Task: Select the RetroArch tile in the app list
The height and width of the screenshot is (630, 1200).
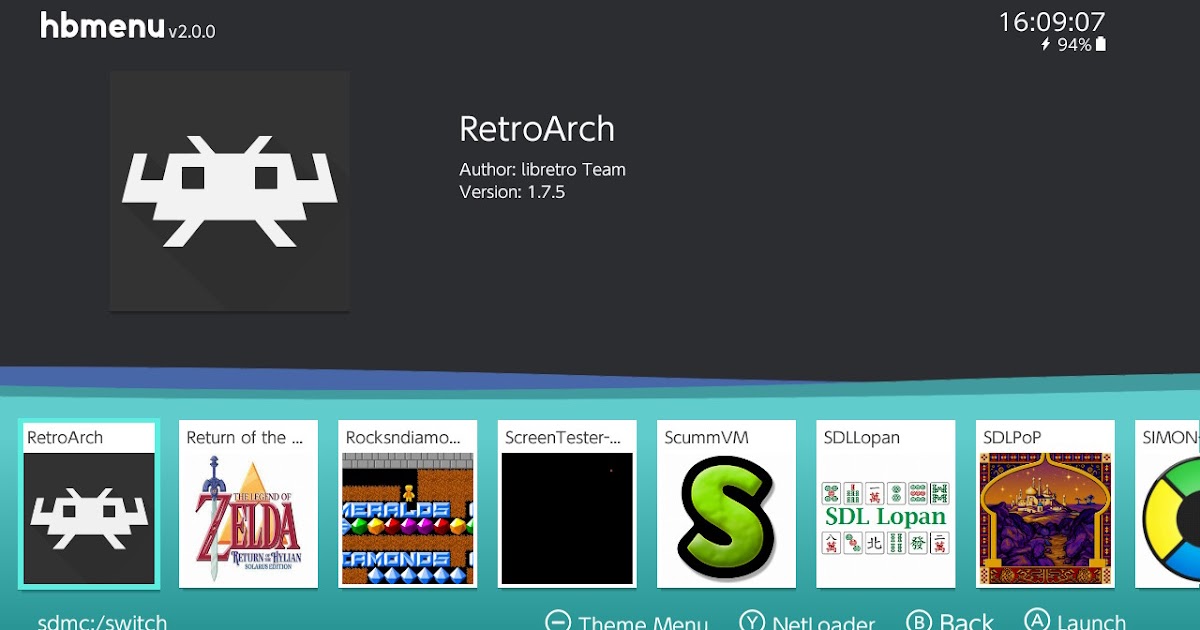Action: click(x=89, y=503)
